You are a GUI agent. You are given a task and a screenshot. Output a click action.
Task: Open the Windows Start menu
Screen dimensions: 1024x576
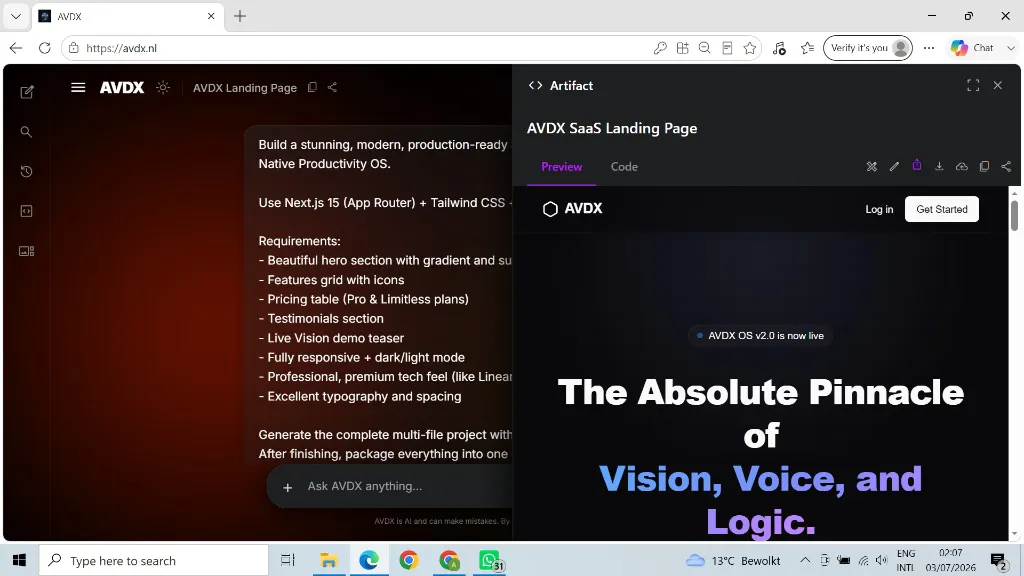pyautogui.click(x=19, y=560)
